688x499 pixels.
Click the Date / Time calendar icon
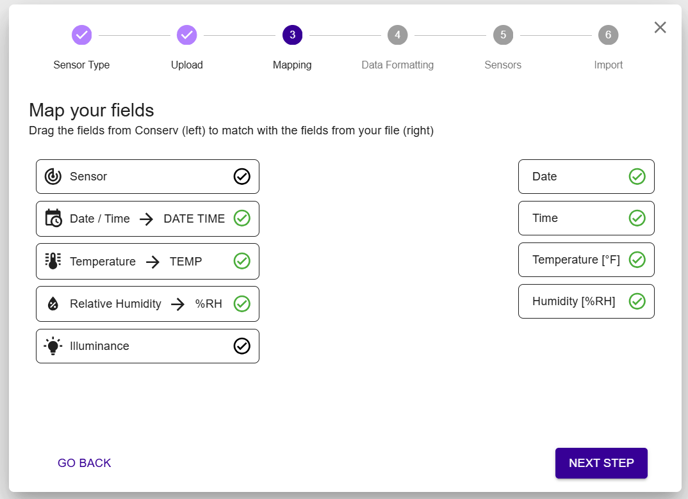tap(53, 219)
